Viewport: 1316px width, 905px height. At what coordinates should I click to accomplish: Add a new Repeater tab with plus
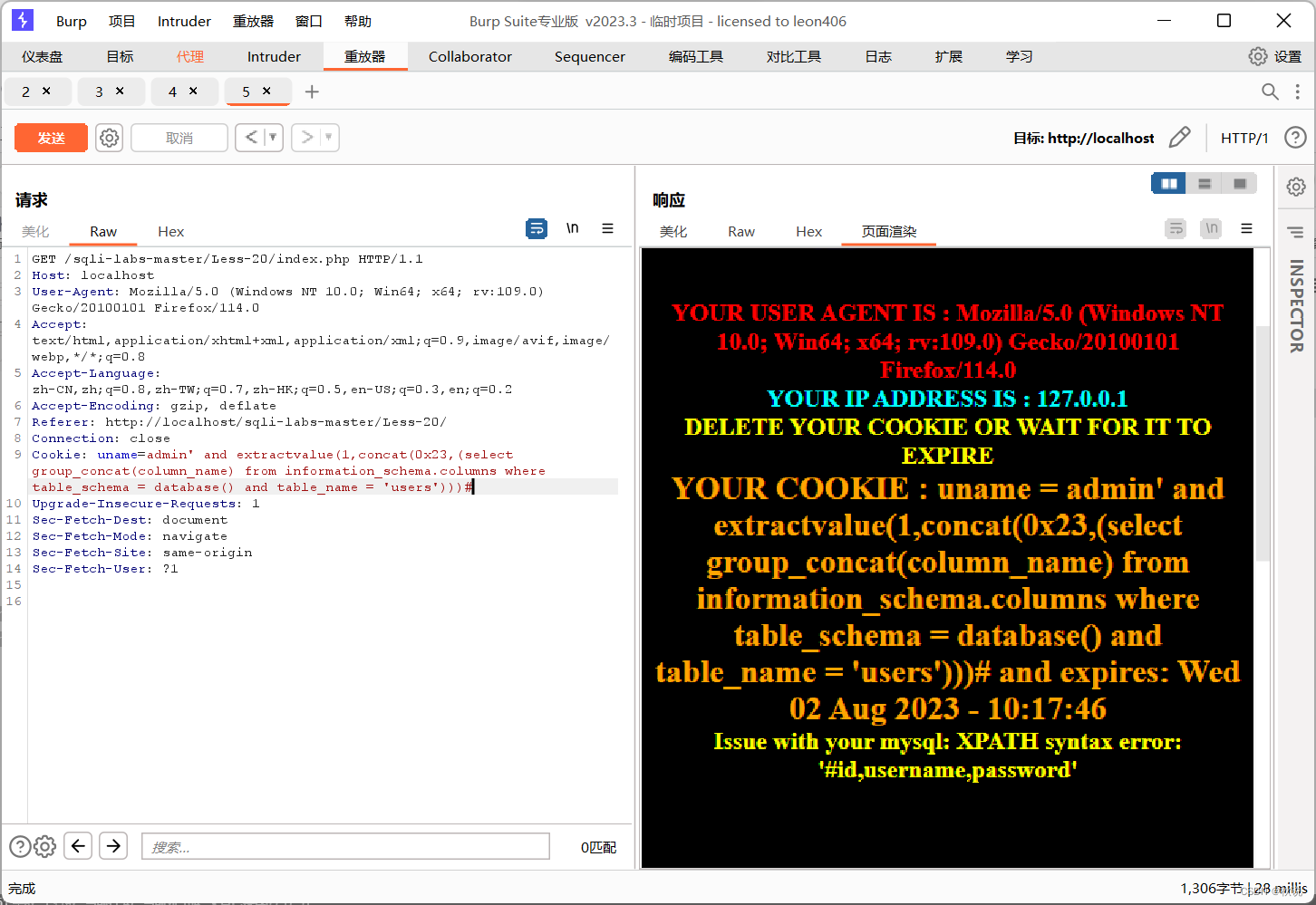[x=312, y=91]
